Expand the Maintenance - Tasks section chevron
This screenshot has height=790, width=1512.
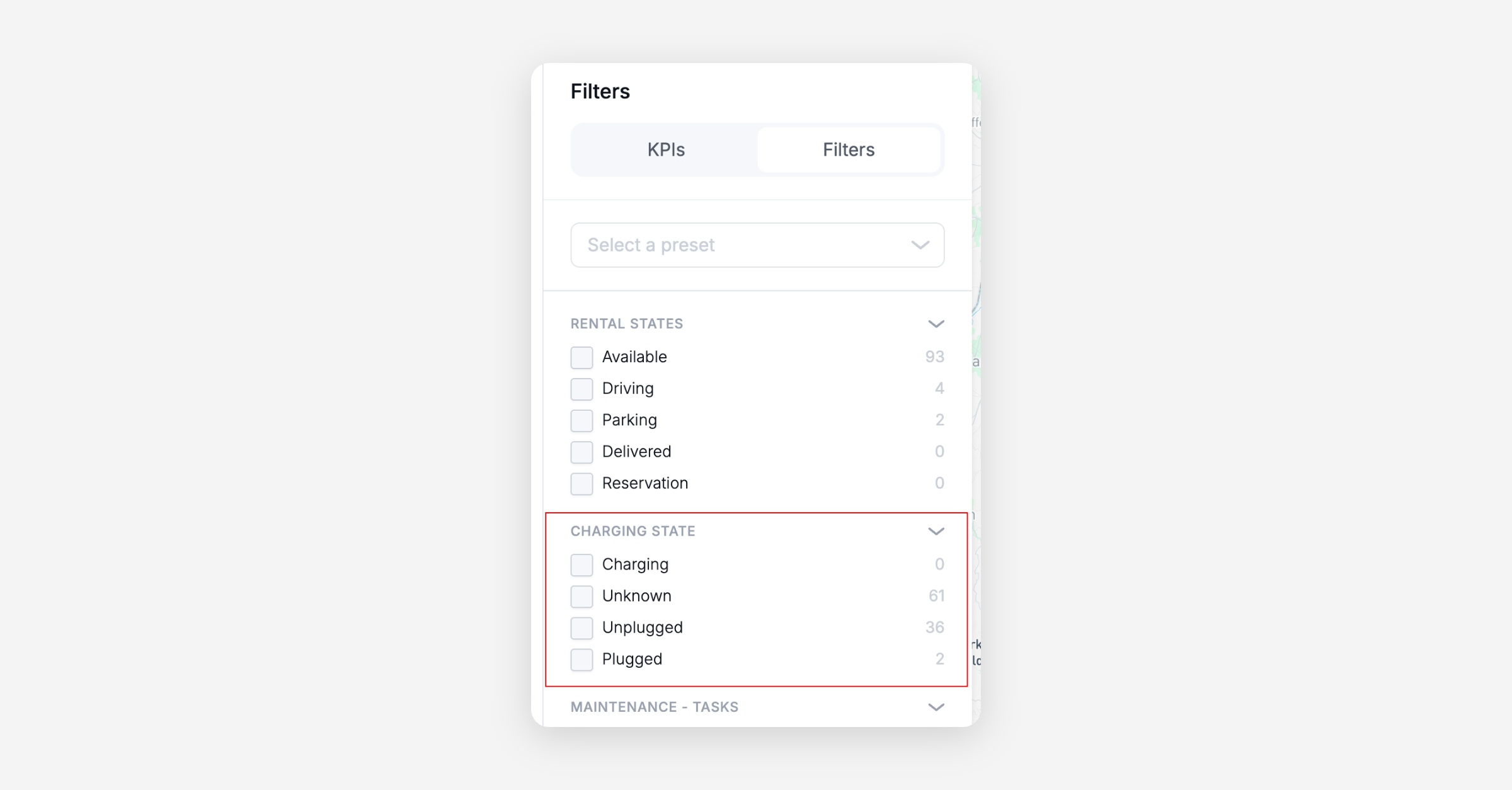[x=936, y=707]
